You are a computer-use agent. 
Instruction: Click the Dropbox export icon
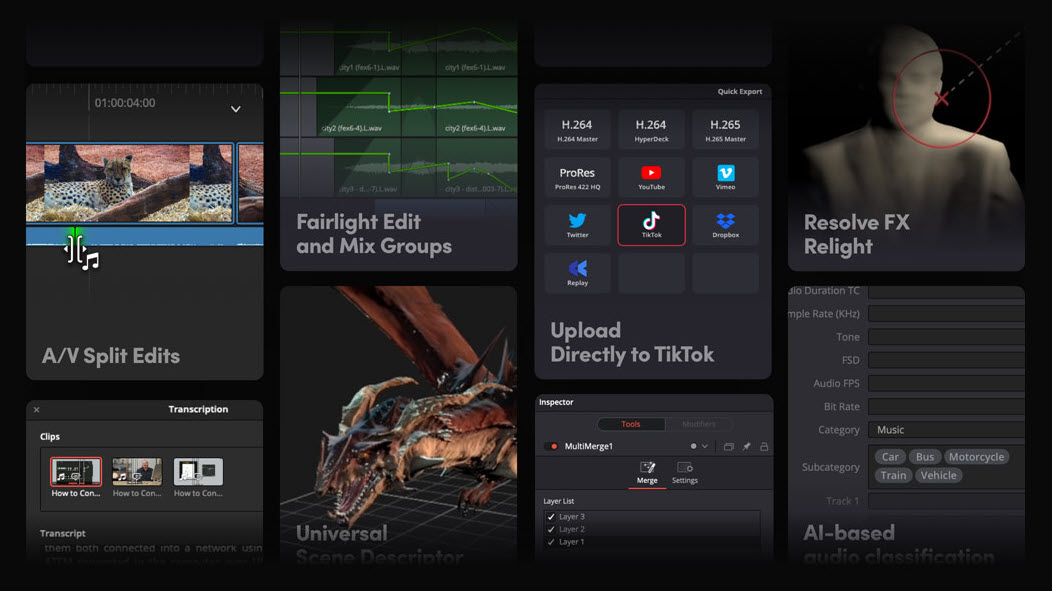click(x=725, y=224)
